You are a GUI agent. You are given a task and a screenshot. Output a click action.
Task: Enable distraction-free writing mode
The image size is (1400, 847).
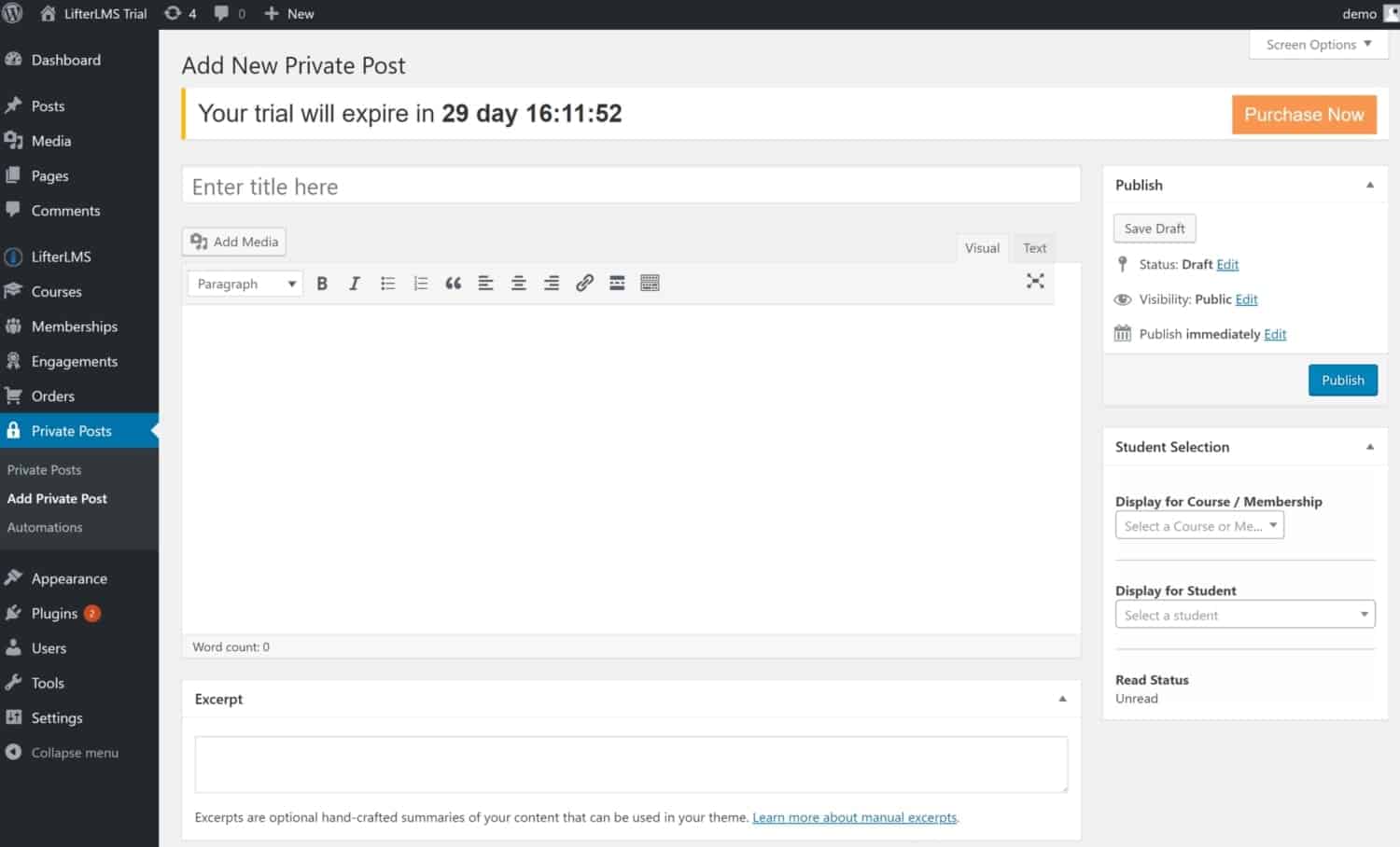1035,281
